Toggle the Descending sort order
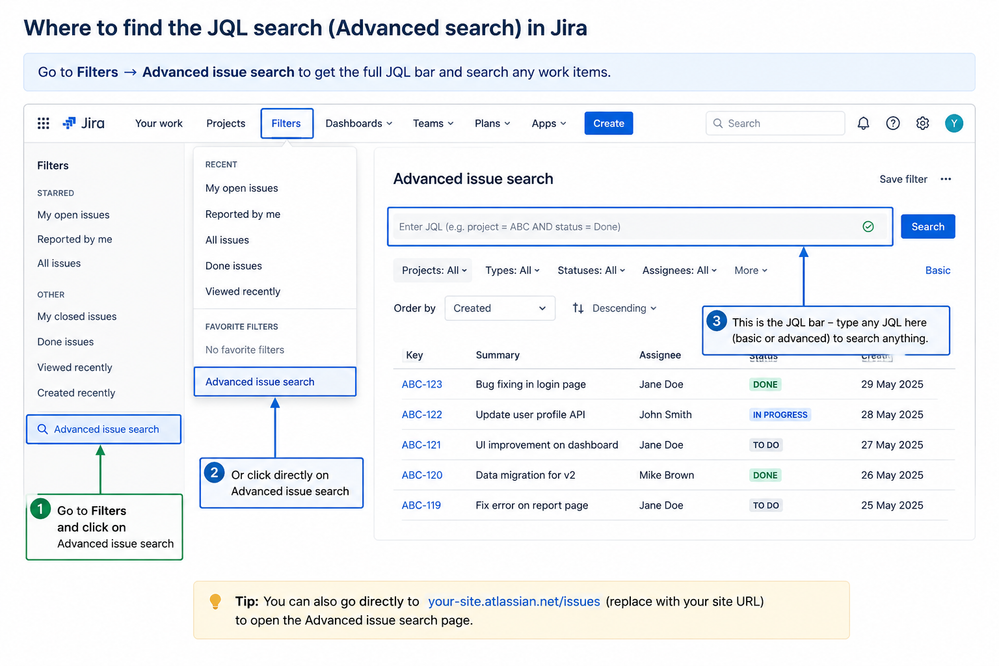 [x=614, y=308]
